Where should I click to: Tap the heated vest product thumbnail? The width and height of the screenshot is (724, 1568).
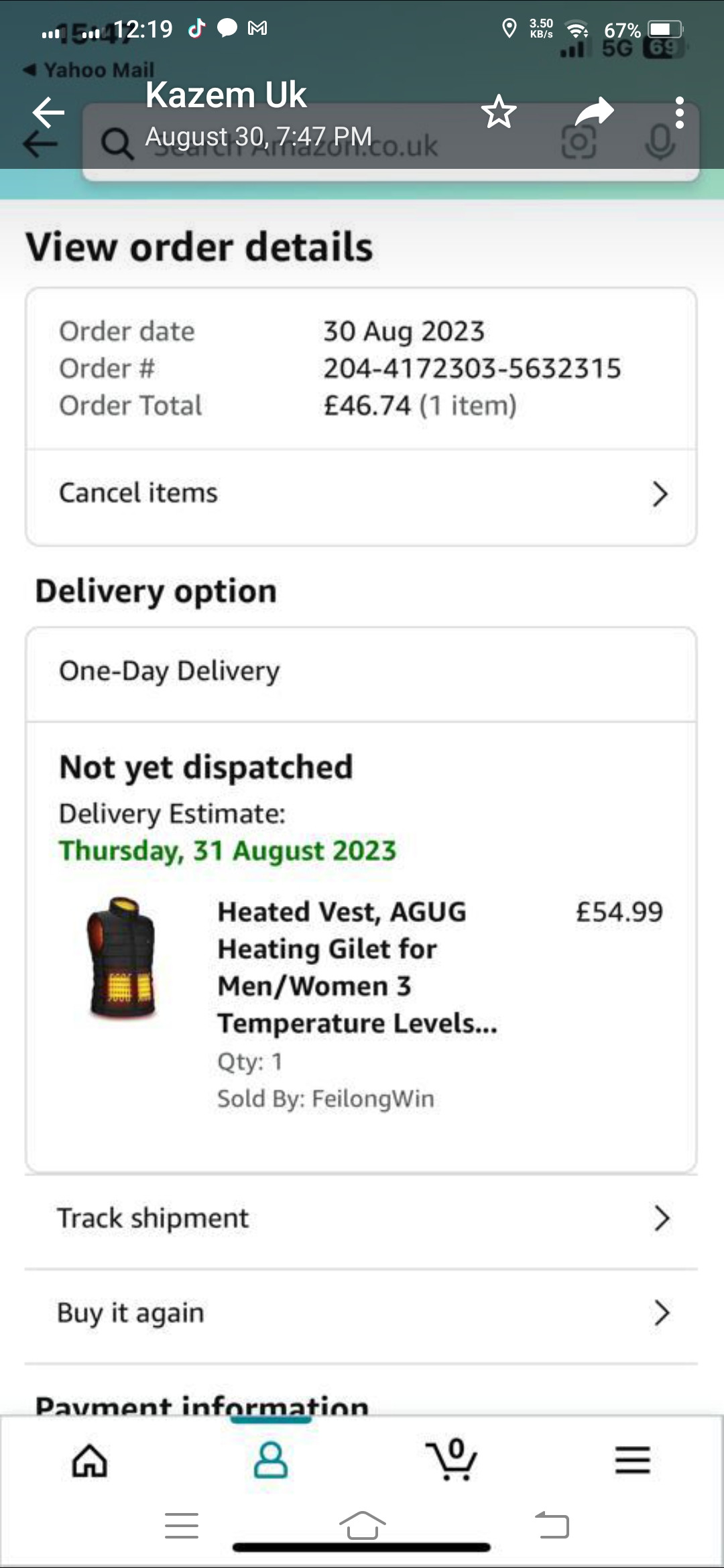click(121, 959)
